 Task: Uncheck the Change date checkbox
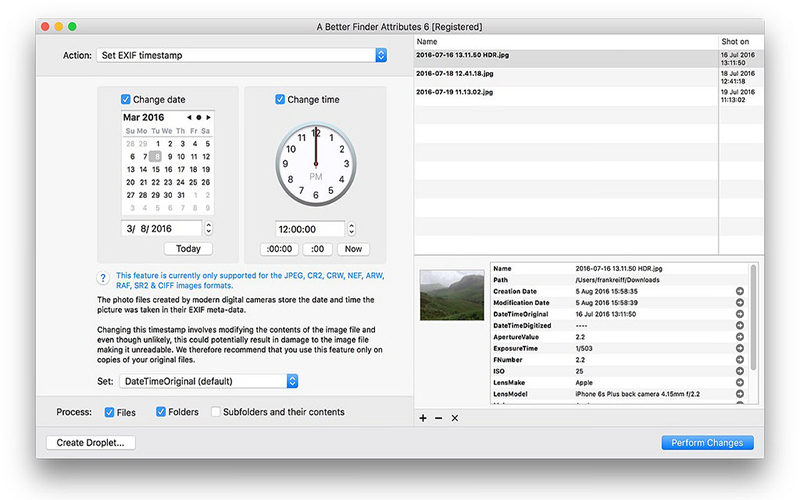126,99
